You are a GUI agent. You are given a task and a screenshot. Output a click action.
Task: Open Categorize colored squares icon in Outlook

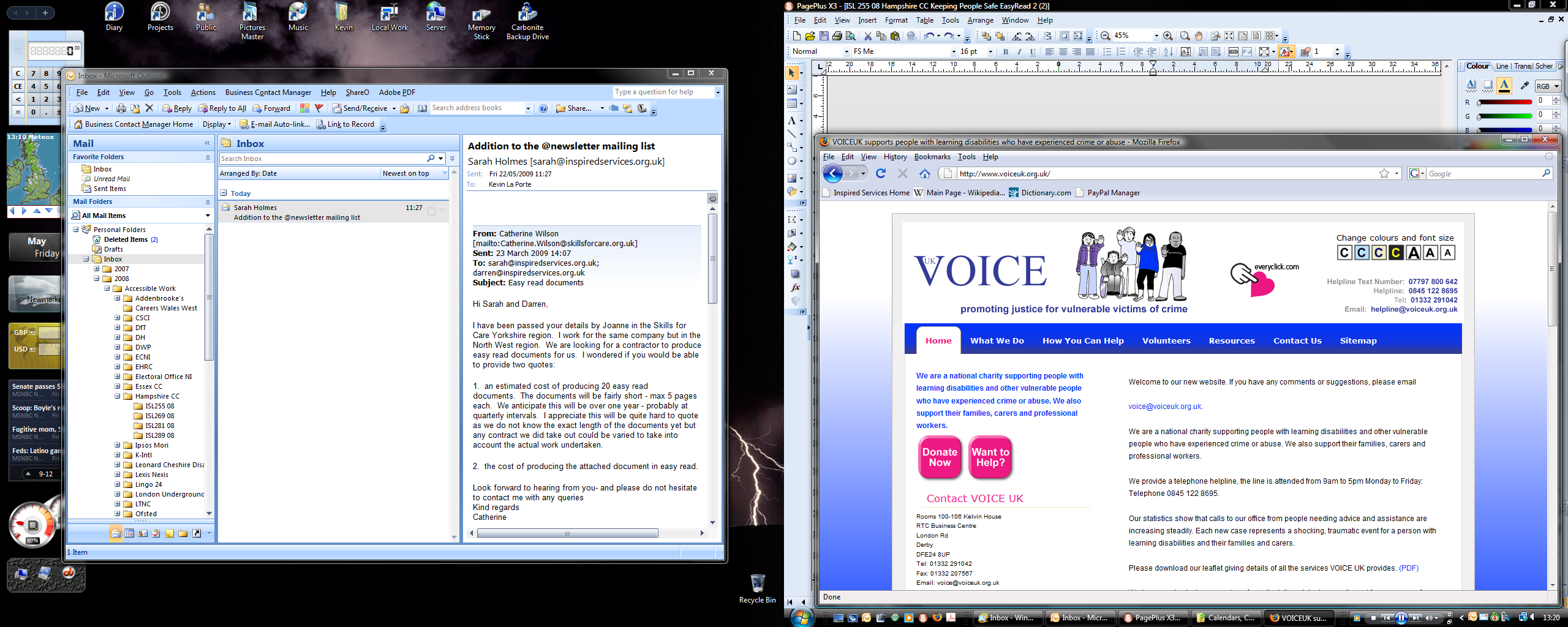304,108
